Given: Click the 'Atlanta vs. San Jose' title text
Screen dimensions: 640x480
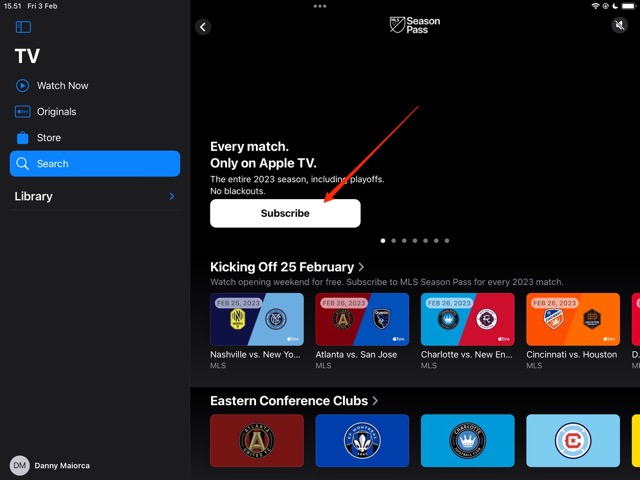Looking at the screenshot, I should click(356, 355).
